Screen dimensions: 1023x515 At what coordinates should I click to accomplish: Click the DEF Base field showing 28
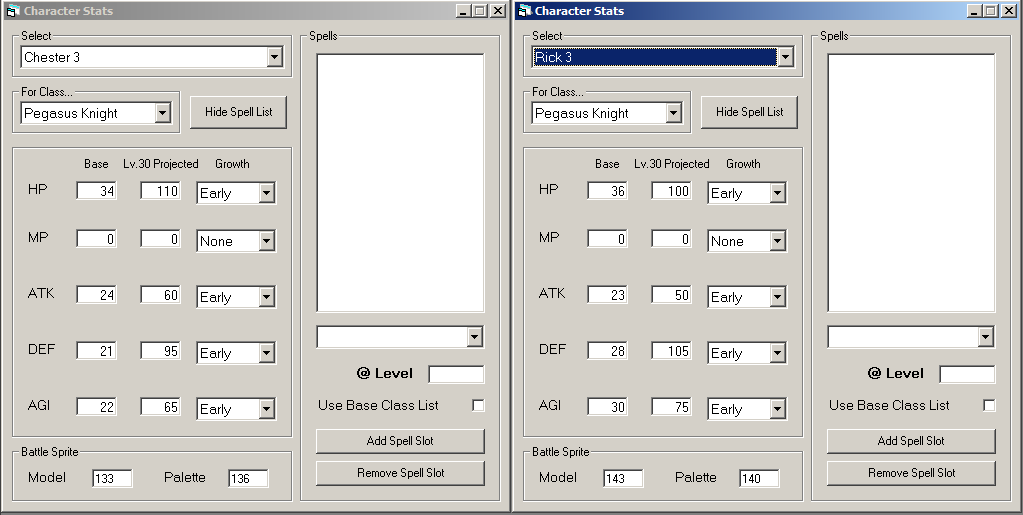[x=607, y=351]
